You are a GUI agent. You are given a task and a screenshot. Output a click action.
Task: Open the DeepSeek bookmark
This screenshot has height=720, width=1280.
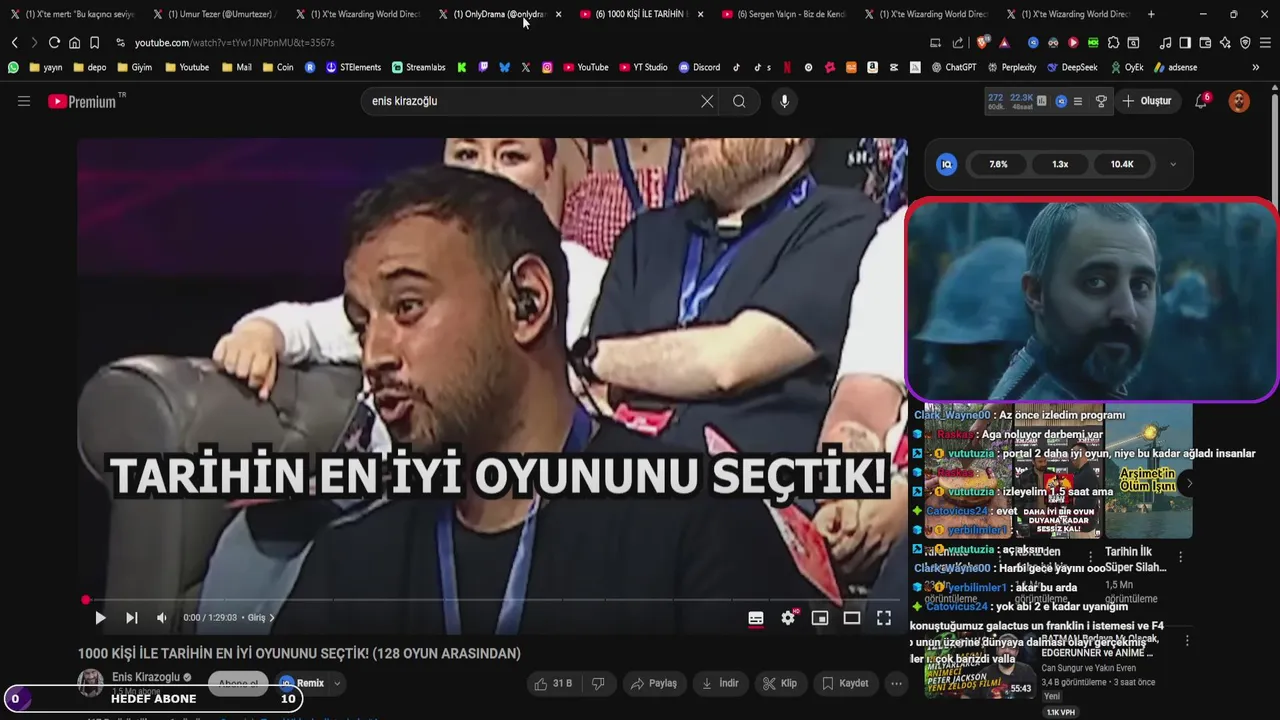tap(1071, 67)
